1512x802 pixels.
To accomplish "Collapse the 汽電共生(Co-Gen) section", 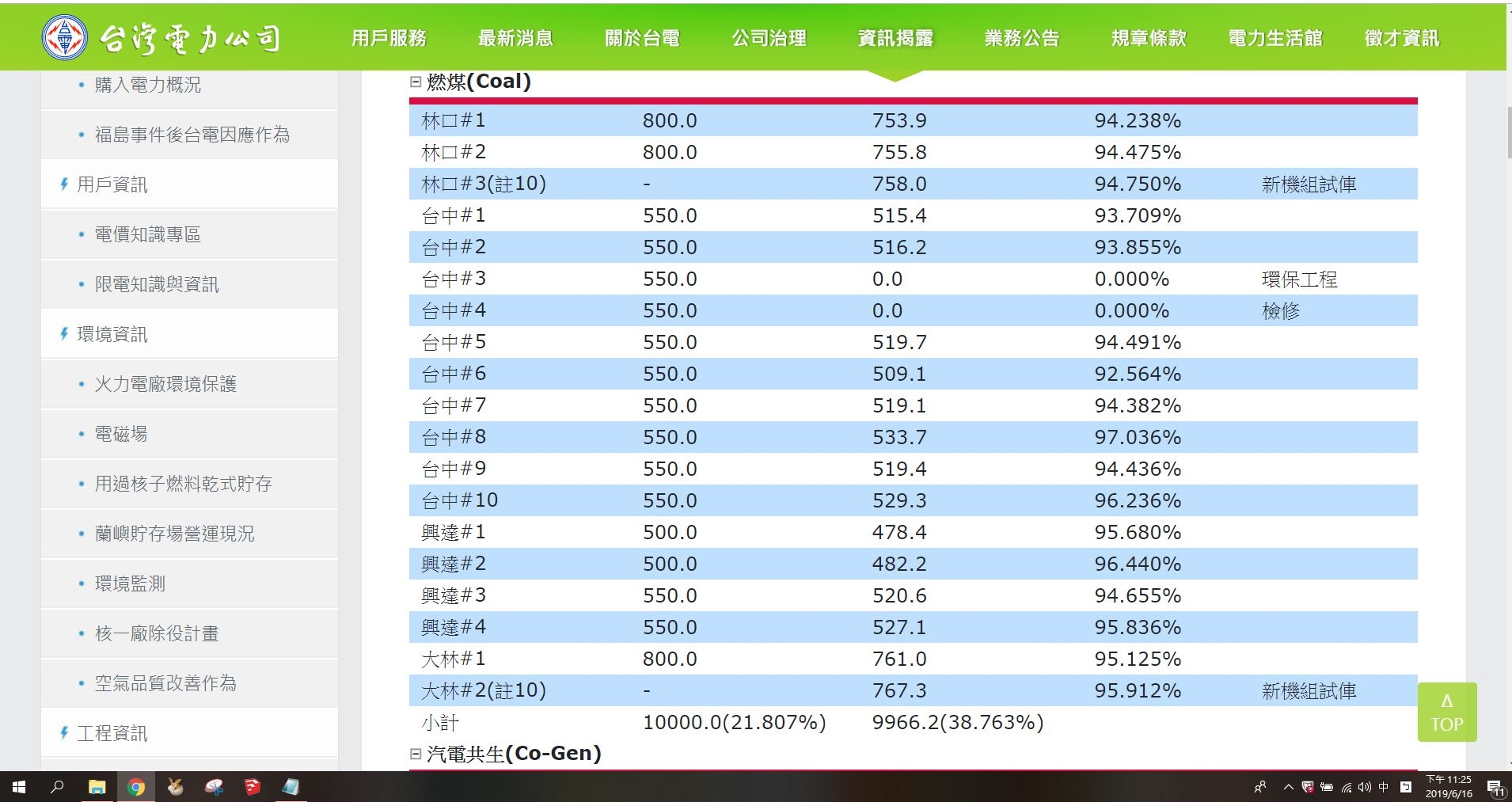I will (416, 754).
